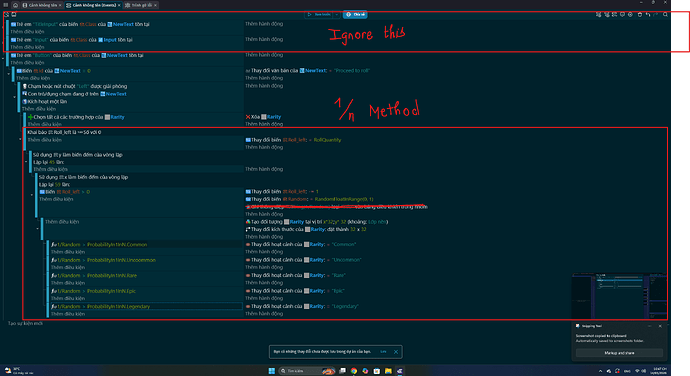Add condition below the Legendary condition
Image resolution: width=690 pixels, height=376 pixels.
click(x=68, y=314)
